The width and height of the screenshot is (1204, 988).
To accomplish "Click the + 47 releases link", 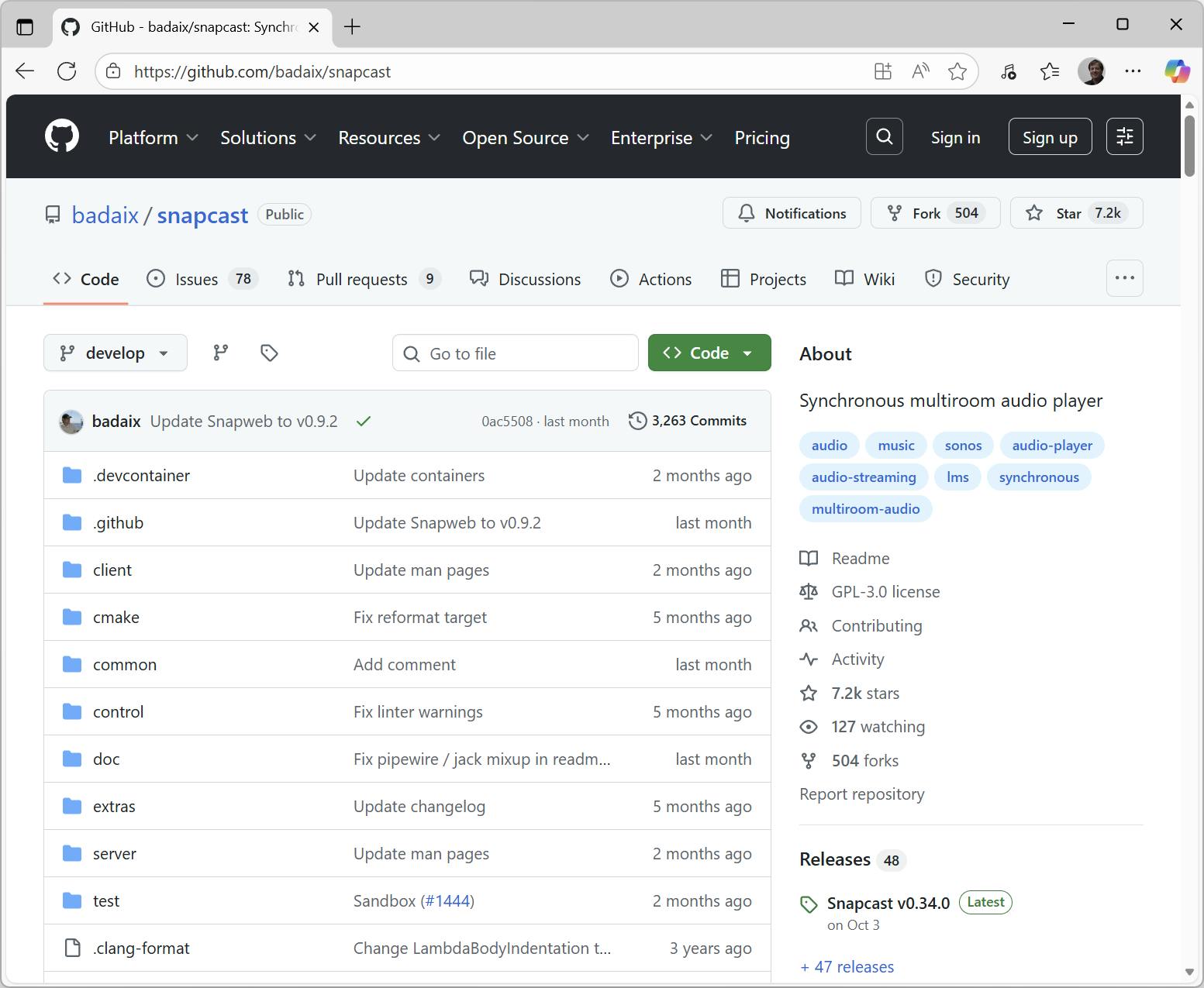I will pyautogui.click(x=847, y=967).
